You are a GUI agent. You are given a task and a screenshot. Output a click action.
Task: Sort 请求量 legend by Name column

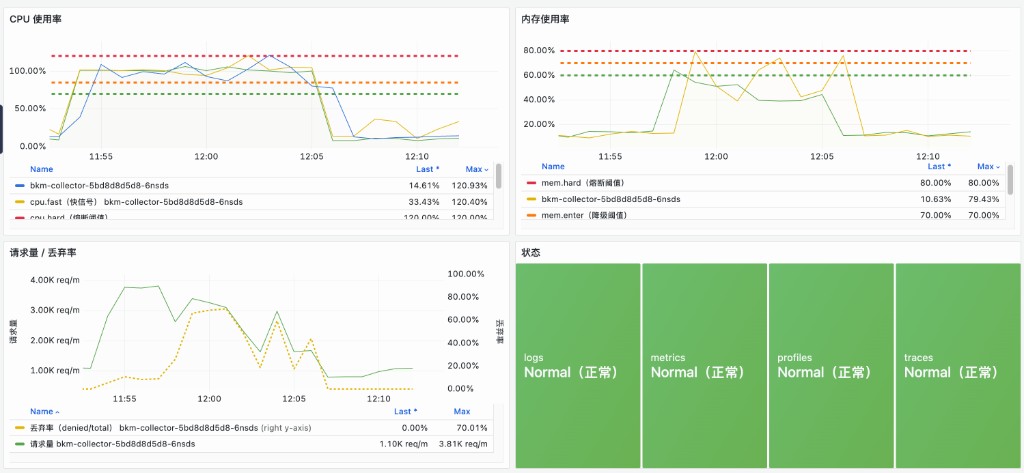pos(44,412)
